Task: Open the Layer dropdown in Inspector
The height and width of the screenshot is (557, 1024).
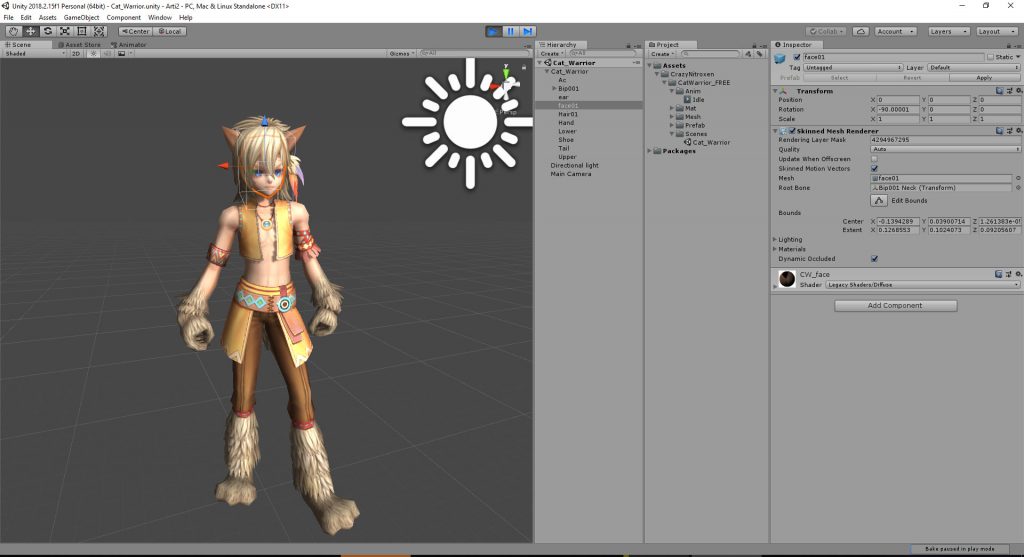Action: tap(973, 67)
